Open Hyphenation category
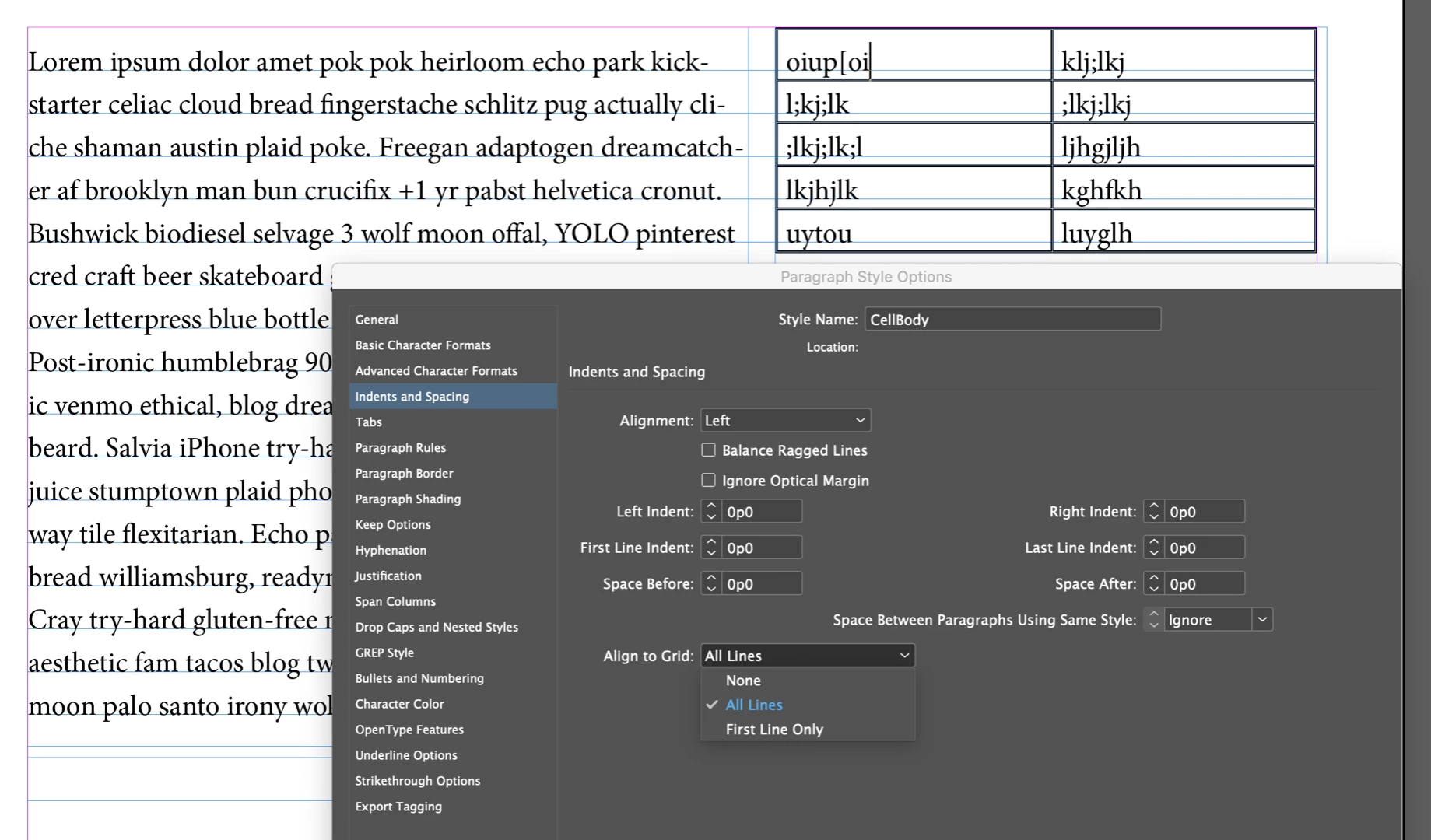This screenshot has height=840, width=1431. (453, 551)
